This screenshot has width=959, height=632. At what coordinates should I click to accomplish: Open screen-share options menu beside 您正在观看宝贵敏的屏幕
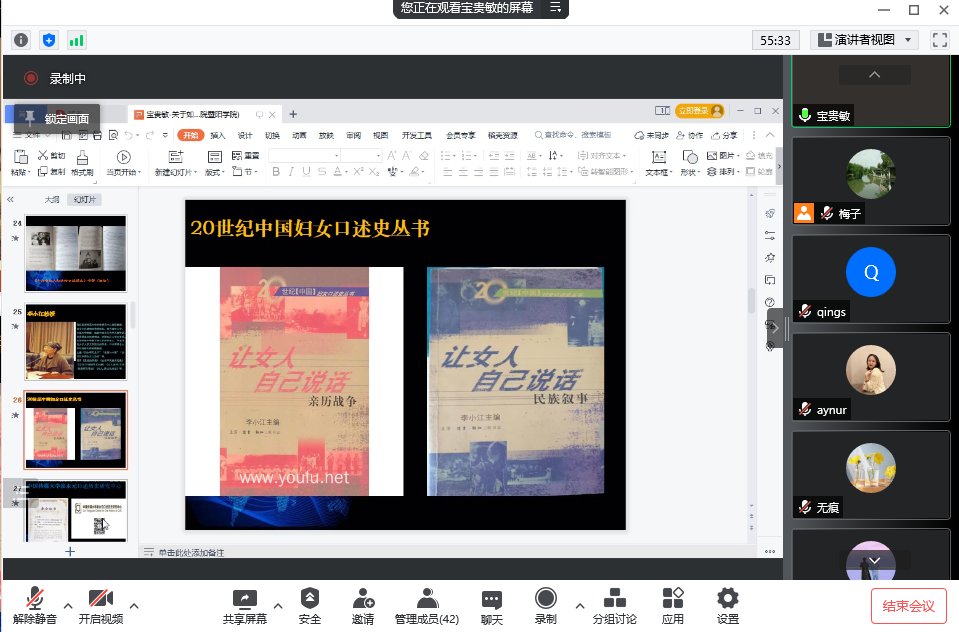click(555, 7)
